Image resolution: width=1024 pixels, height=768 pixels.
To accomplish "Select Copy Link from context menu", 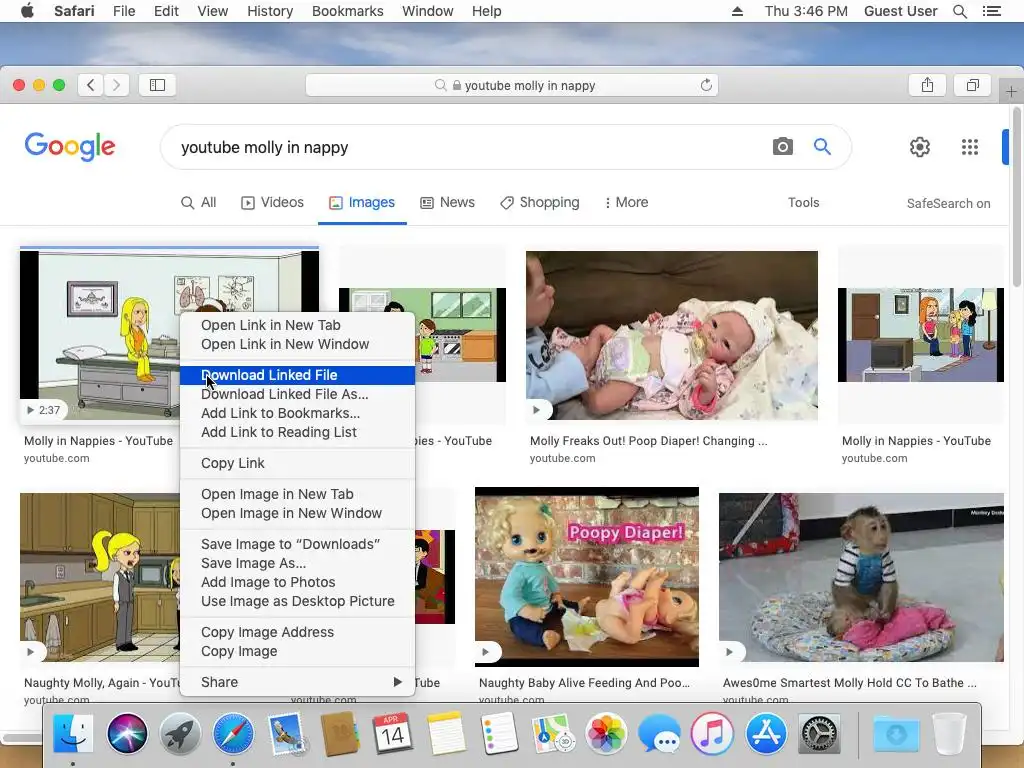I will 297,463.
